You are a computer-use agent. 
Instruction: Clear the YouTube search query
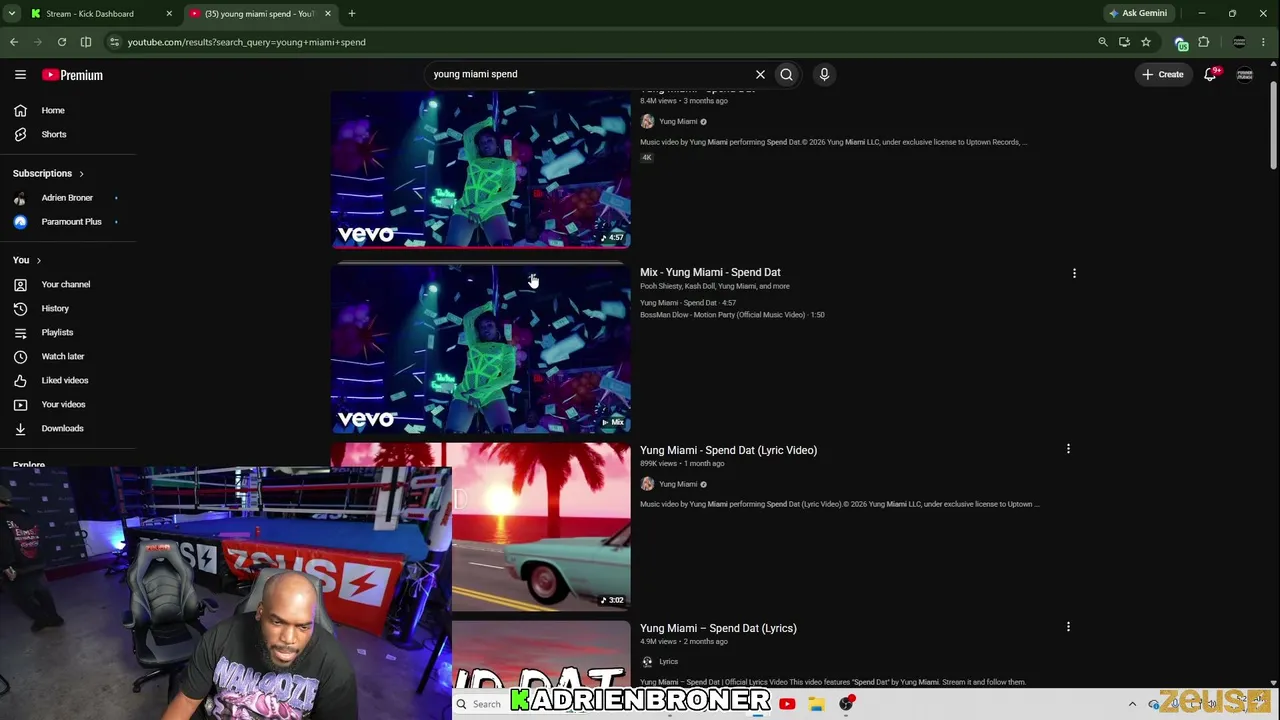[760, 74]
